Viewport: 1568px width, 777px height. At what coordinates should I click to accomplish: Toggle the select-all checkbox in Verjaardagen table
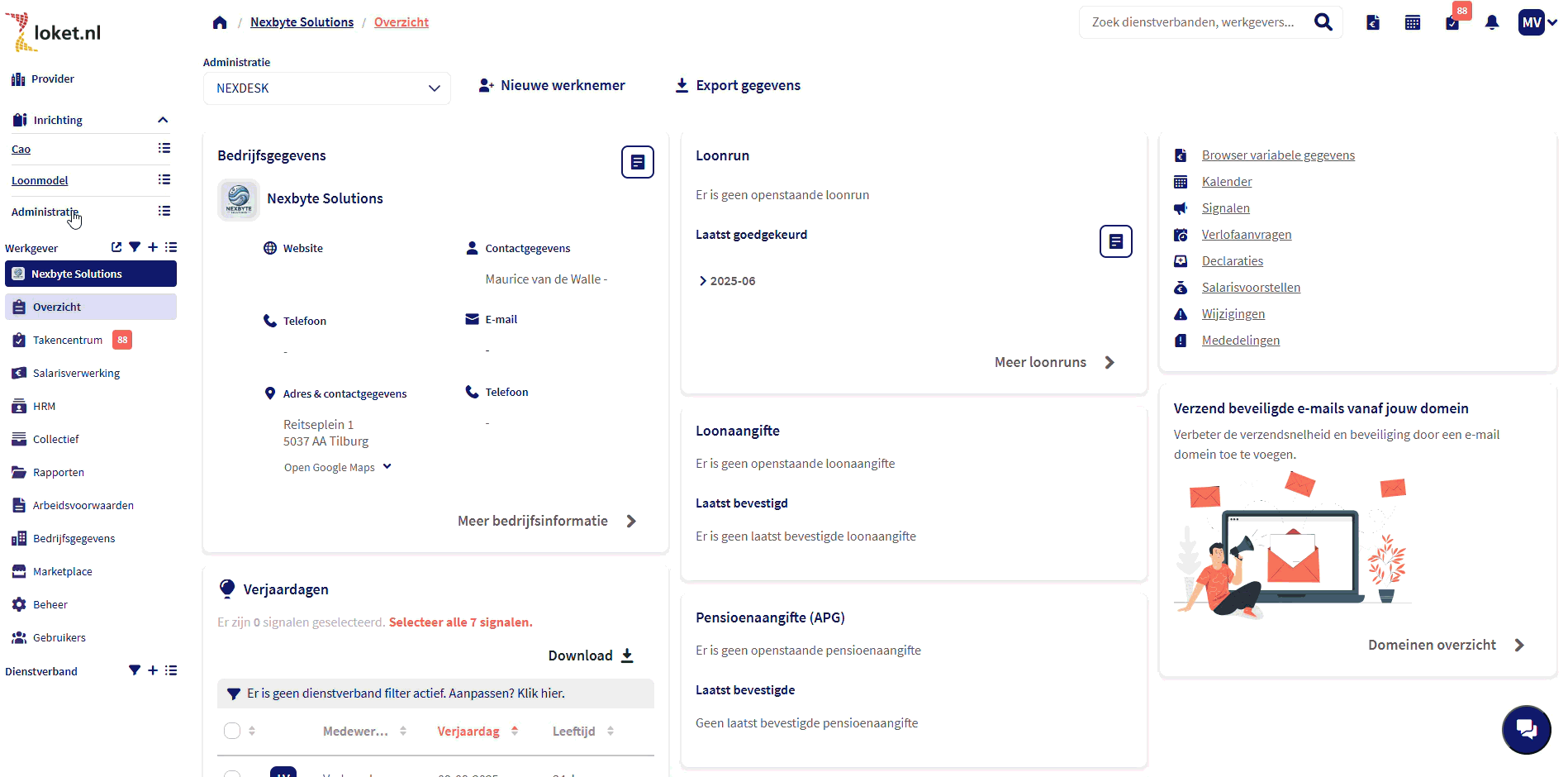232,731
